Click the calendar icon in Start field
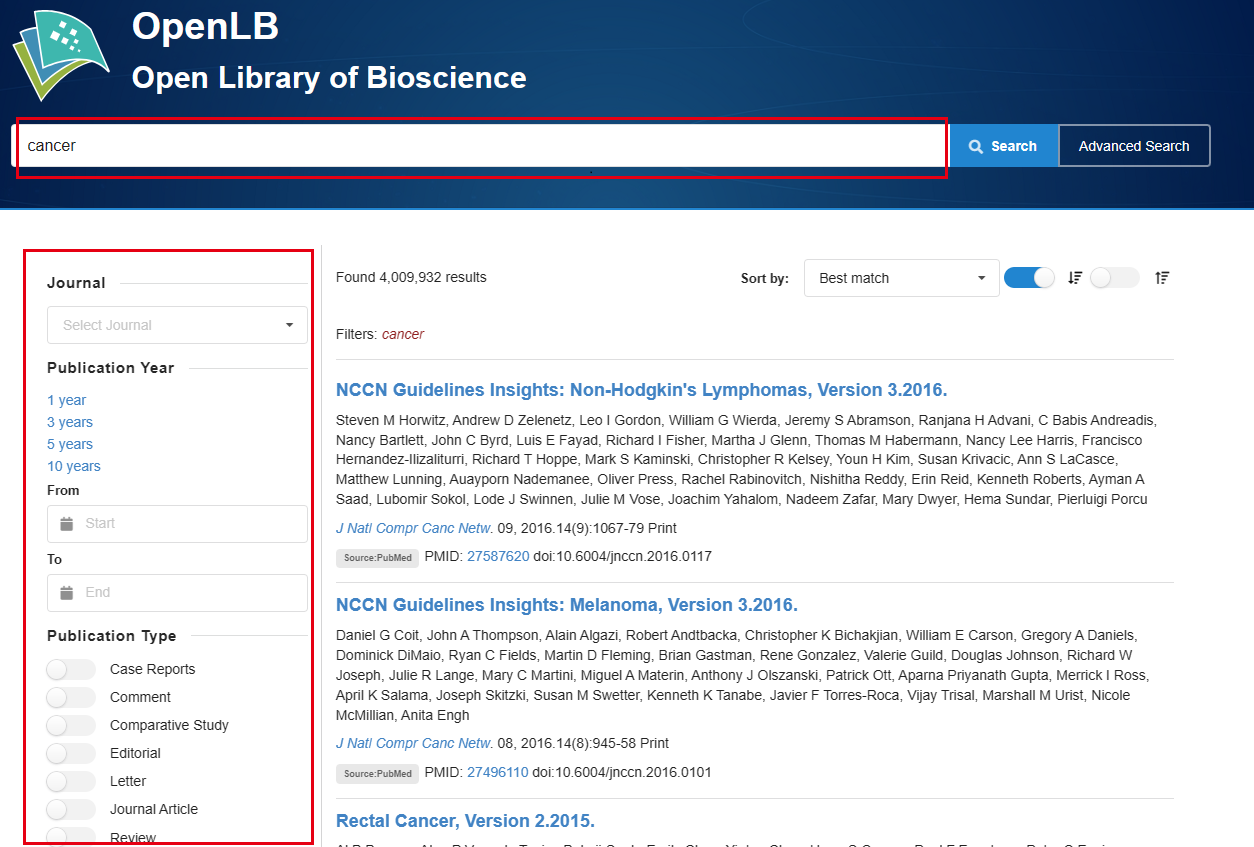 point(67,524)
